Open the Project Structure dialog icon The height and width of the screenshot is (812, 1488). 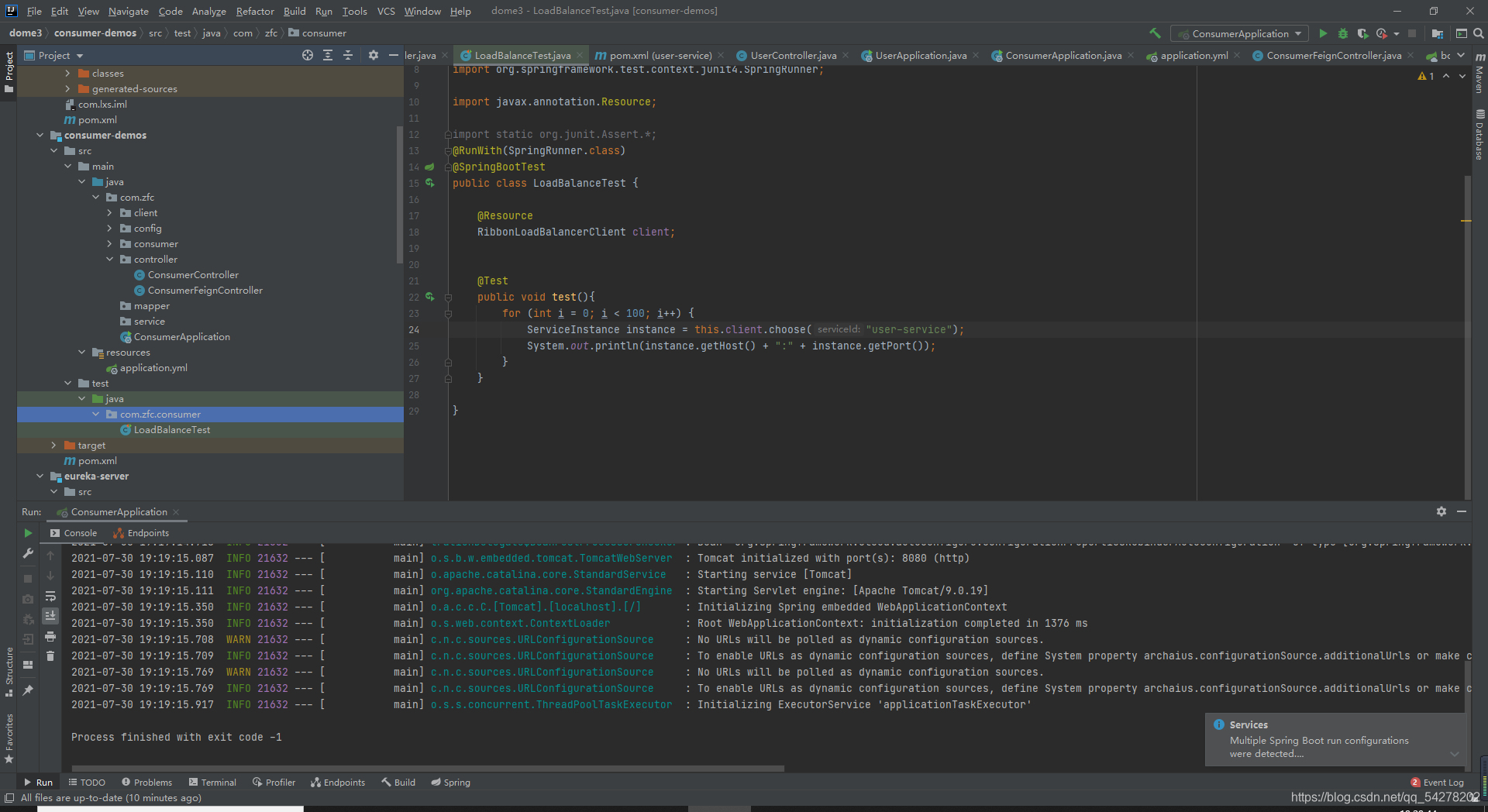[x=1438, y=33]
